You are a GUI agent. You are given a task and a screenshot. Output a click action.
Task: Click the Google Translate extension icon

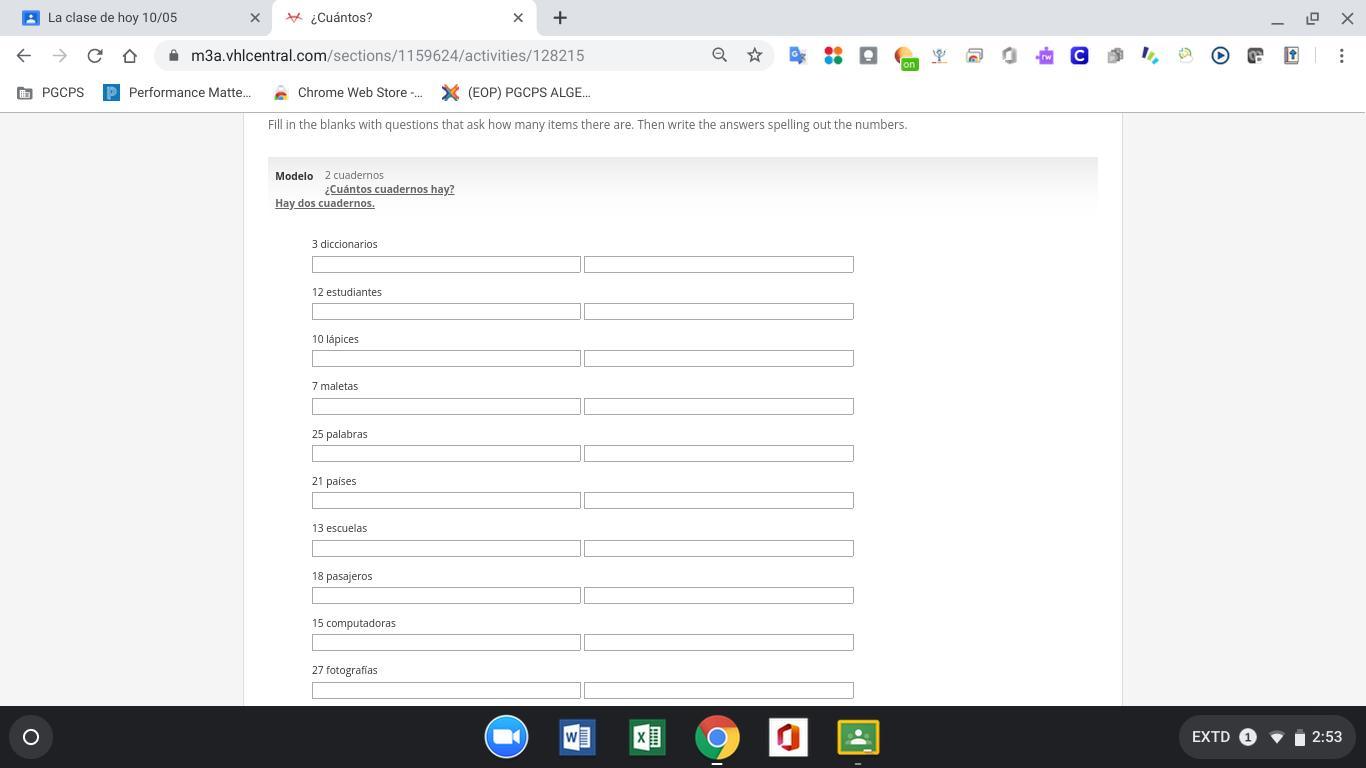coord(798,56)
